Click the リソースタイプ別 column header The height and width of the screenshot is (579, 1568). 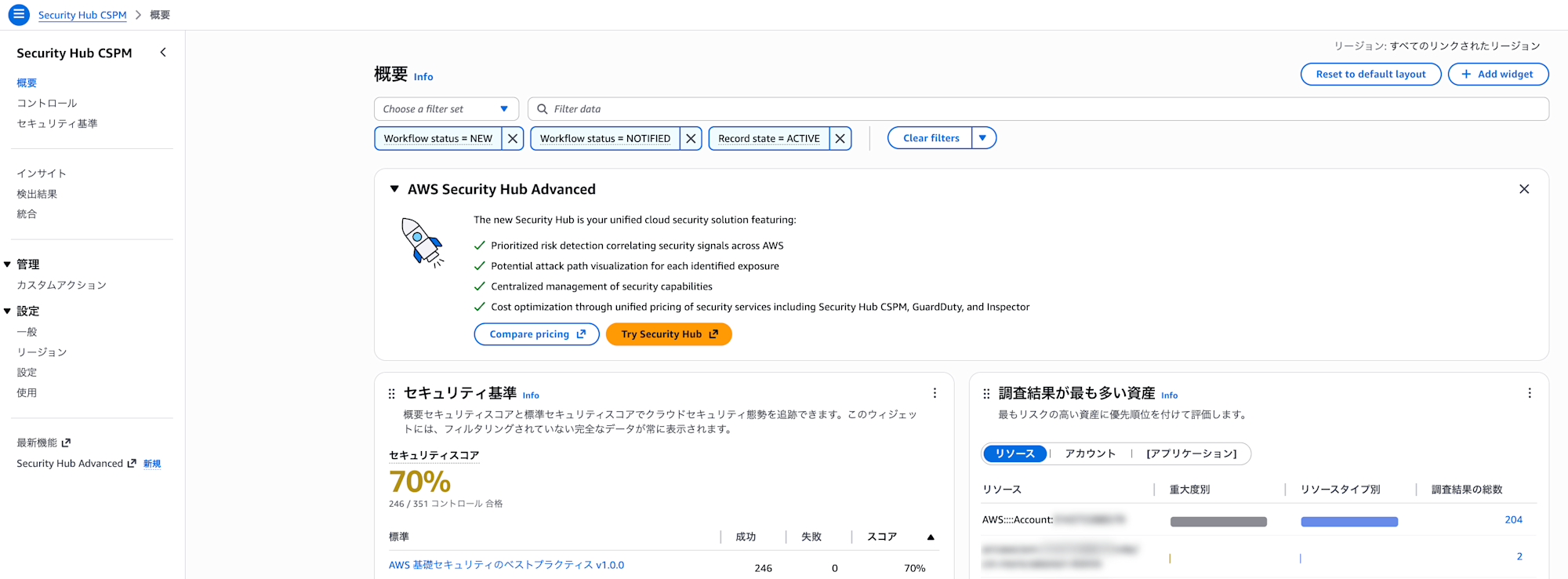(x=1341, y=490)
